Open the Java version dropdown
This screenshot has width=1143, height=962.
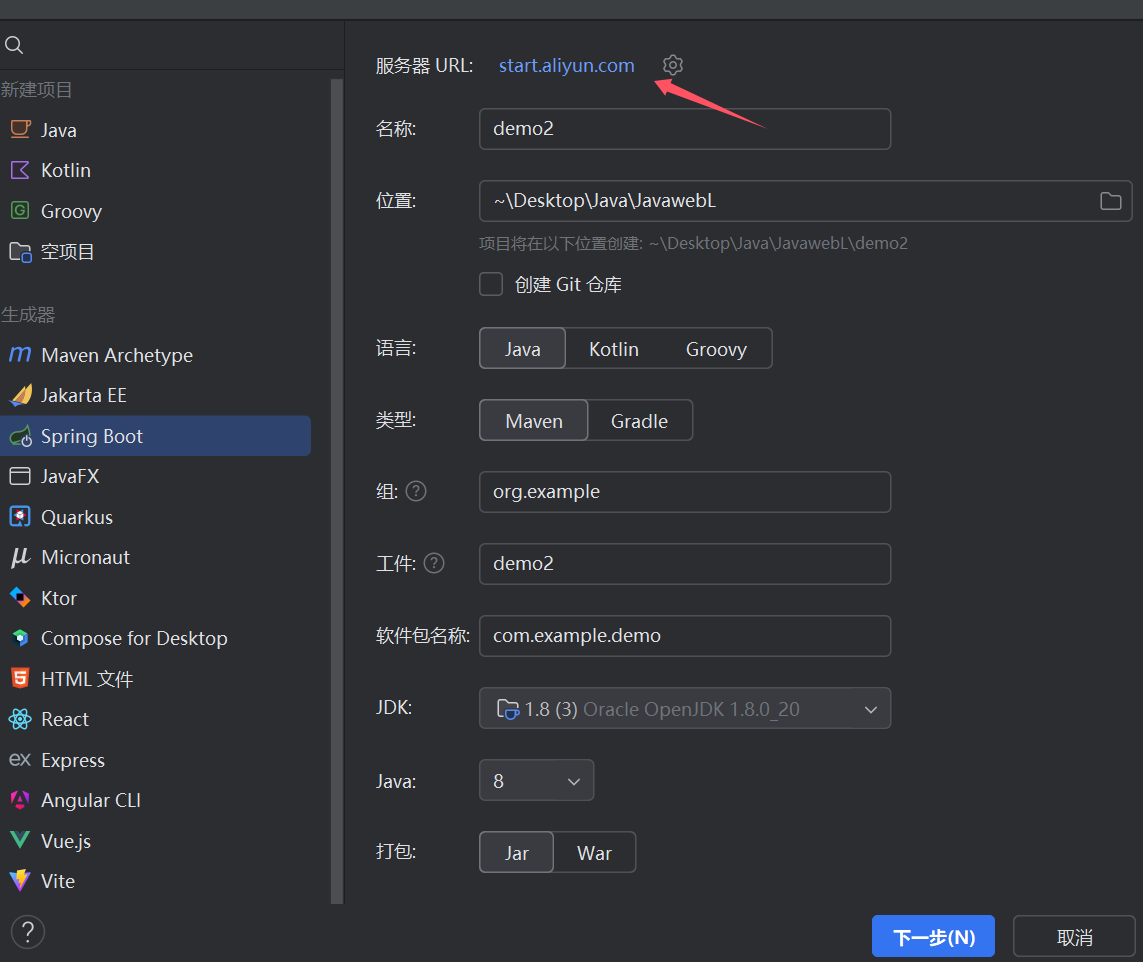[536, 781]
